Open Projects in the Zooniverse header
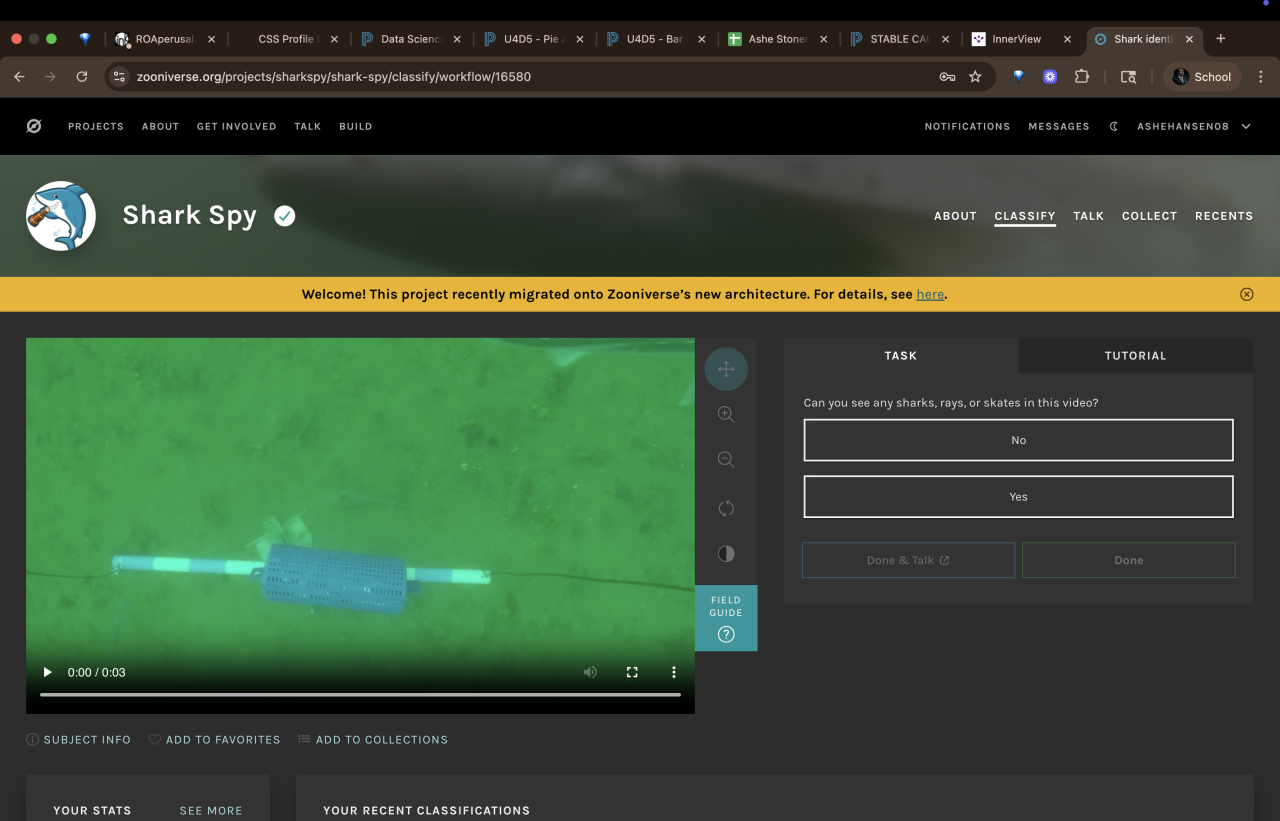 pyautogui.click(x=96, y=127)
